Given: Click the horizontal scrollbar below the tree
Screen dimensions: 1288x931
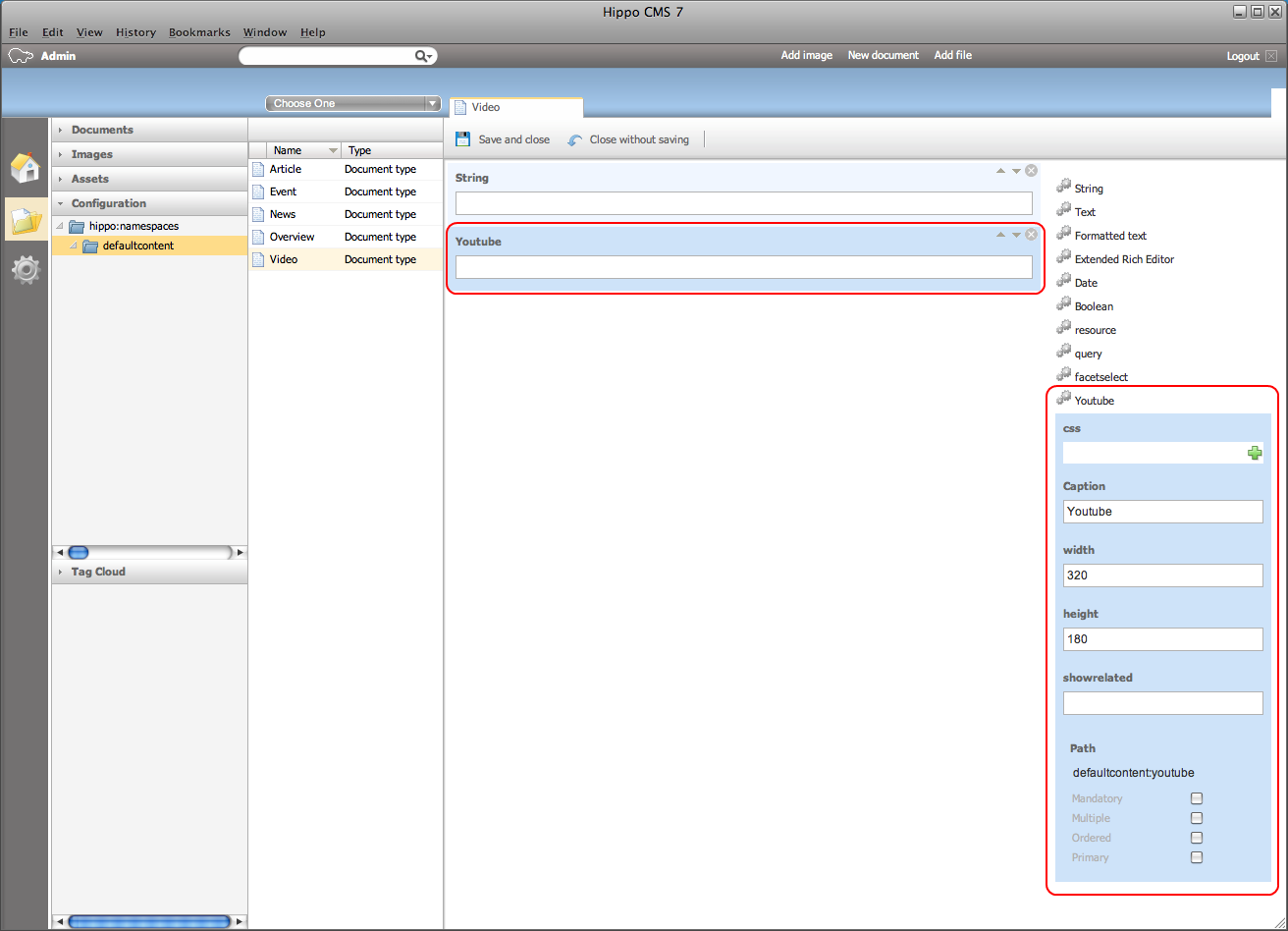Looking at the screenshot, I should 149,552.
